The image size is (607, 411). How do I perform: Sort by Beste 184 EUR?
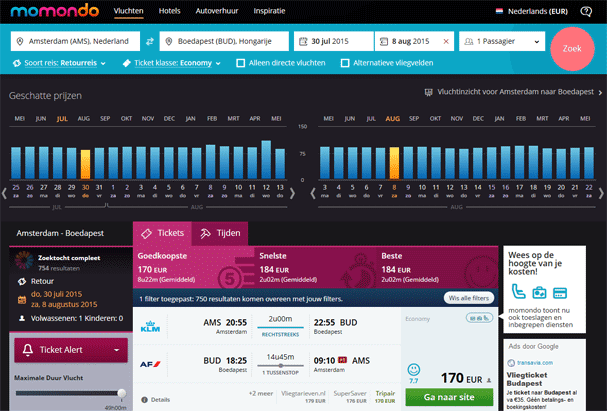click(437, 267)
